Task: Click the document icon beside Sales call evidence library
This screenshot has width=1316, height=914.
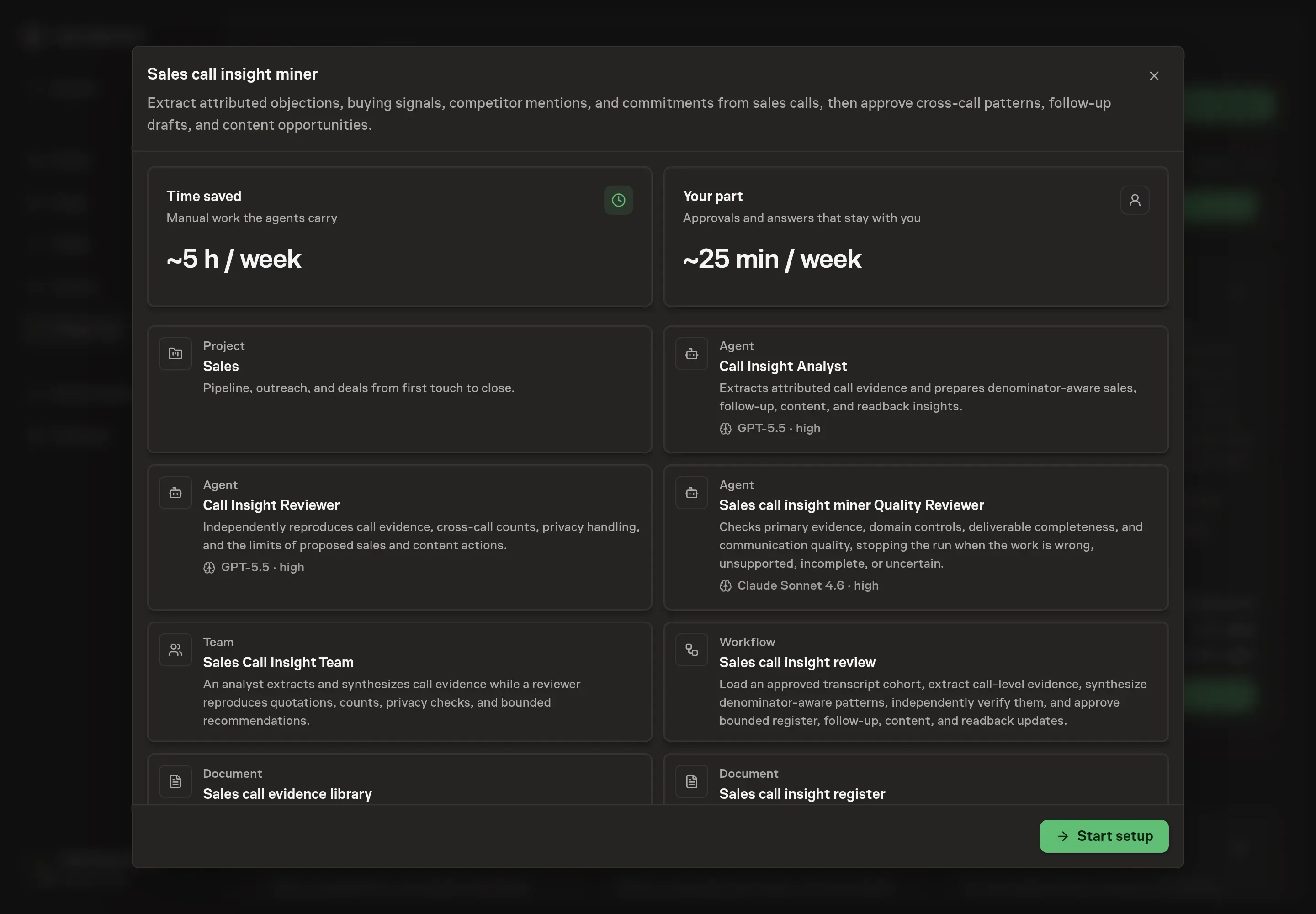Action: (x=175, y=781)
